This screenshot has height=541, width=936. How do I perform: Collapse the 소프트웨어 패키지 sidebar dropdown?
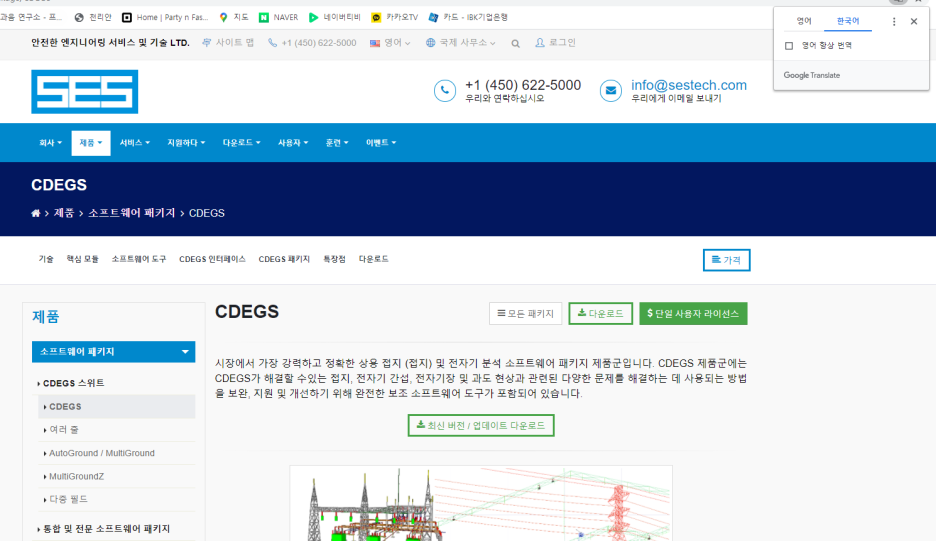coord(113,352)
